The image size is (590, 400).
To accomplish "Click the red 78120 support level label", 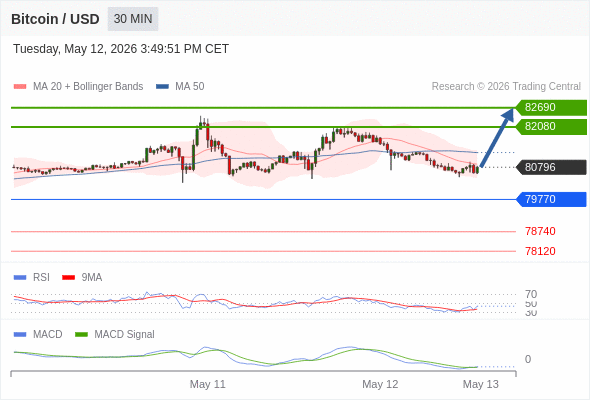I will point(540,251).
